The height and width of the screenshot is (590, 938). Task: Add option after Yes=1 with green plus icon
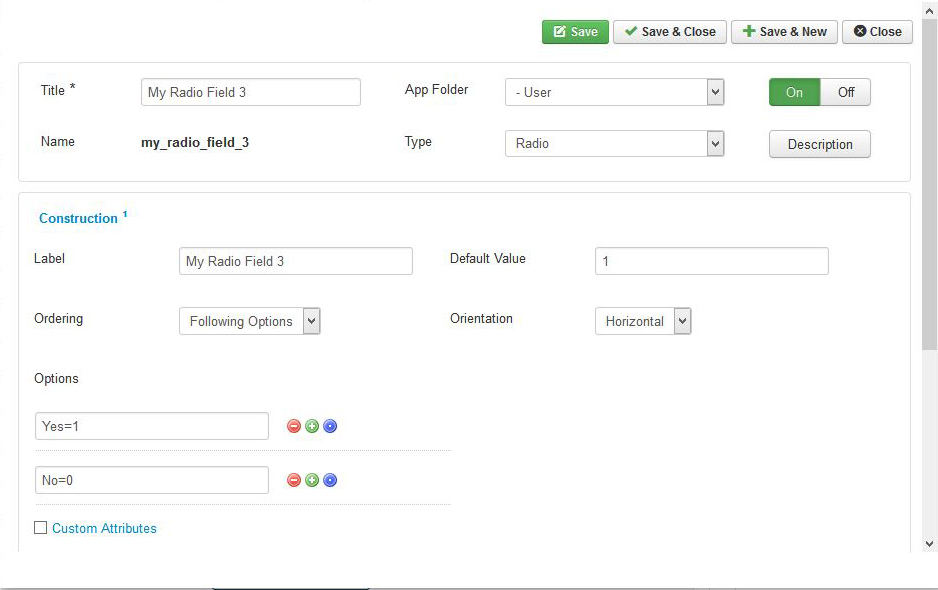tap(312, 426)
